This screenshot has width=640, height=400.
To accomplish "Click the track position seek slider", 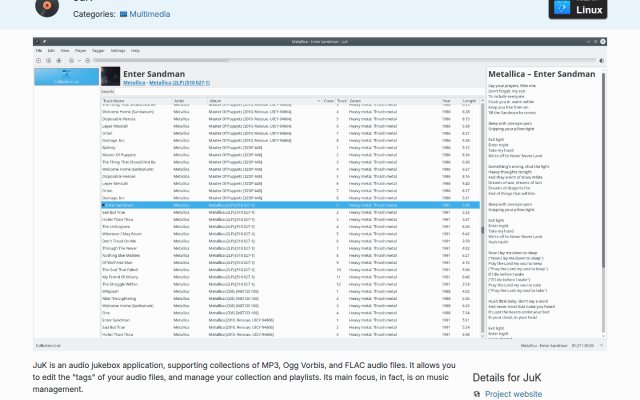I will 344,60.
